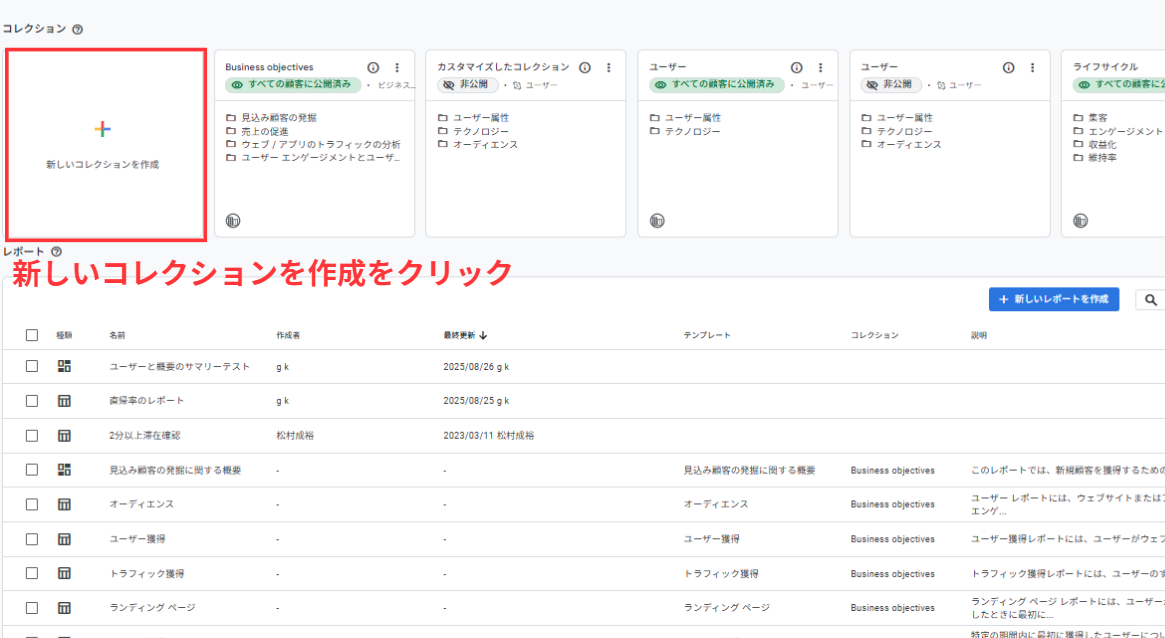Screen dimensions: 1165x638
Task: Click the summary report icon for ユーザーと概要のサマリーテスト
Action: click(64, 366)
